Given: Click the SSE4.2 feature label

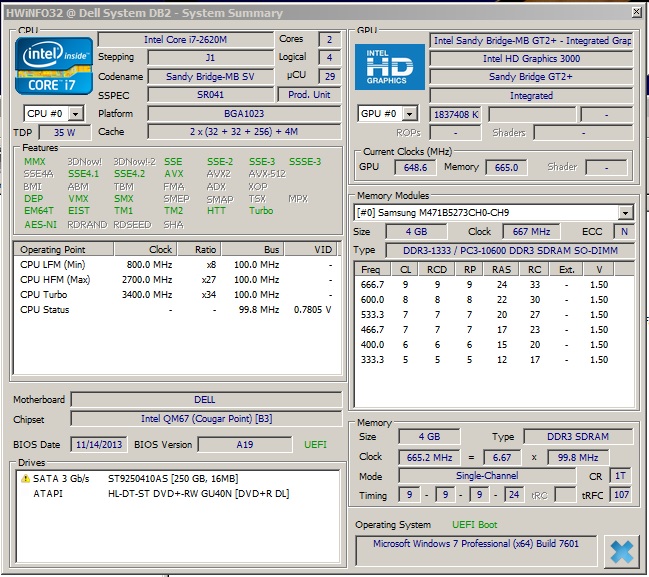Looking at the screenshot, I should click(129, 174).
